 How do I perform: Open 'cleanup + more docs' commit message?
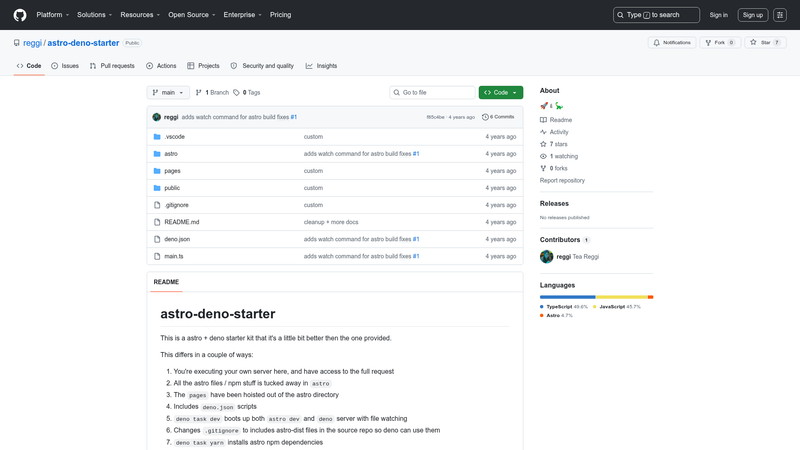click(x=331, y=222)
